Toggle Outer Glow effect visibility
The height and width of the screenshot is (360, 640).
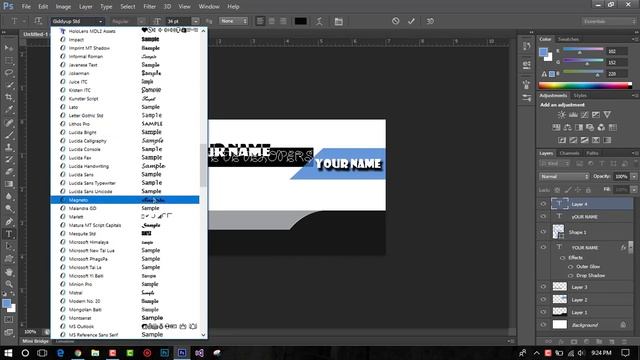click(x=571, y=267)
